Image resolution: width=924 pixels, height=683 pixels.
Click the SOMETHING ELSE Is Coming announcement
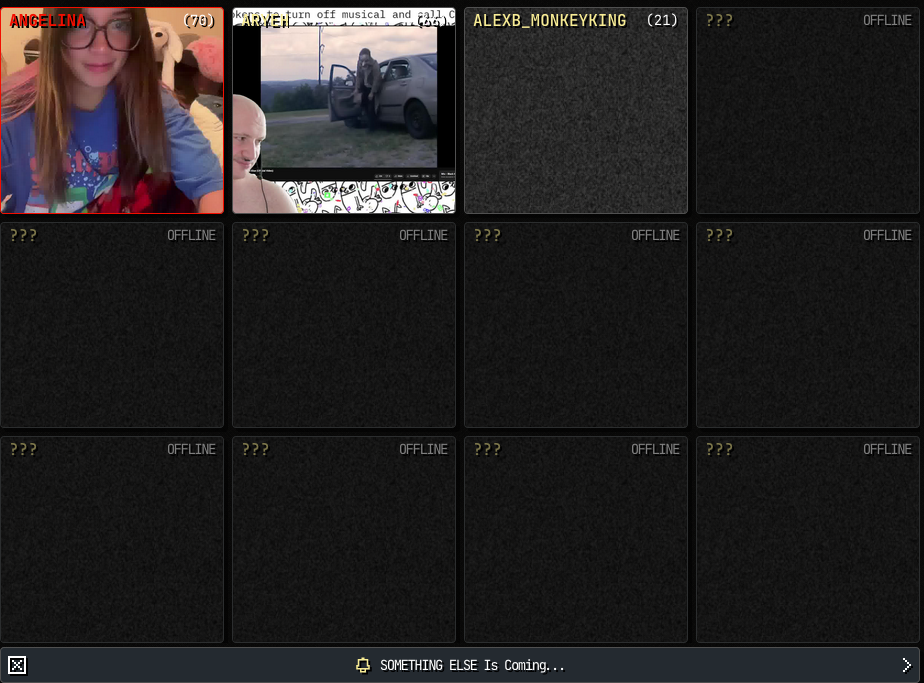click(x=472, y=665)
